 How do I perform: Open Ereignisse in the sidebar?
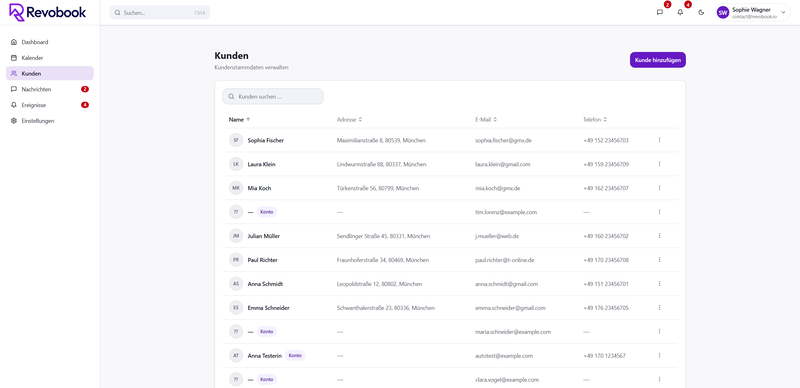pos(49,105)
